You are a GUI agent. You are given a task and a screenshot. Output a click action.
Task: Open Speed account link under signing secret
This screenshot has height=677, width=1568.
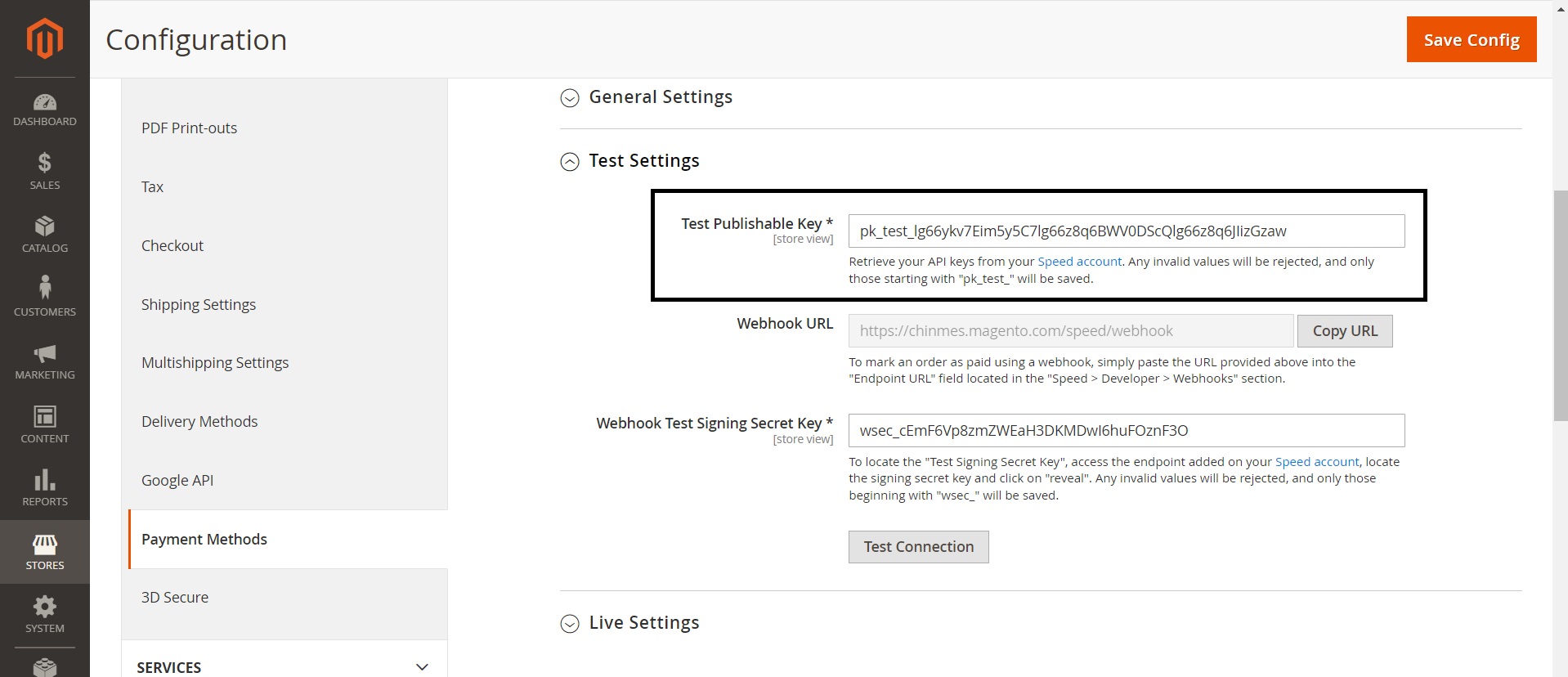(1317, 462)
